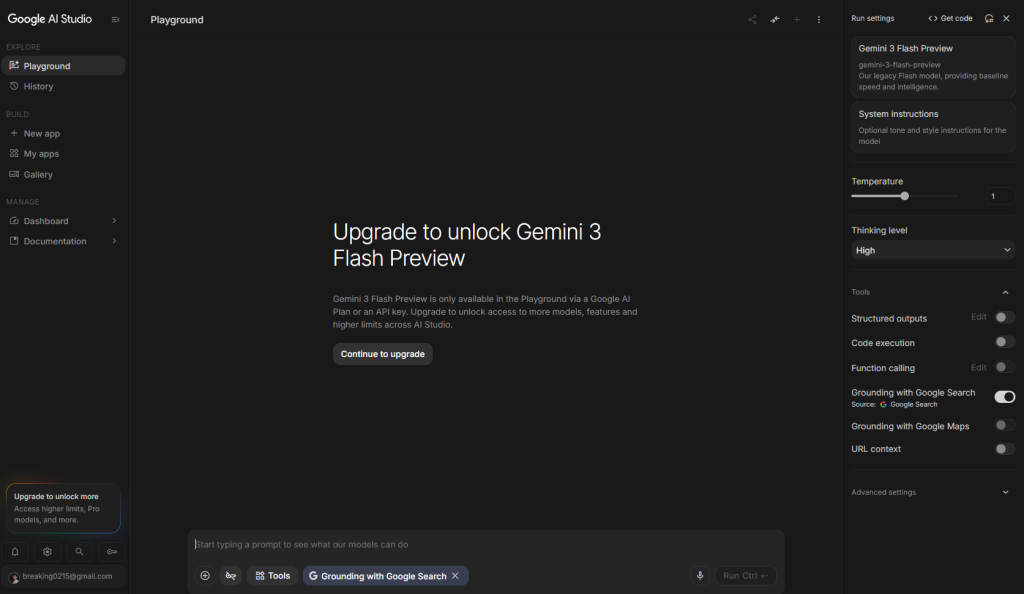The image size is (1024, 594).
Task: Click the share icon in the Playground header
Action: click(752, 20)
